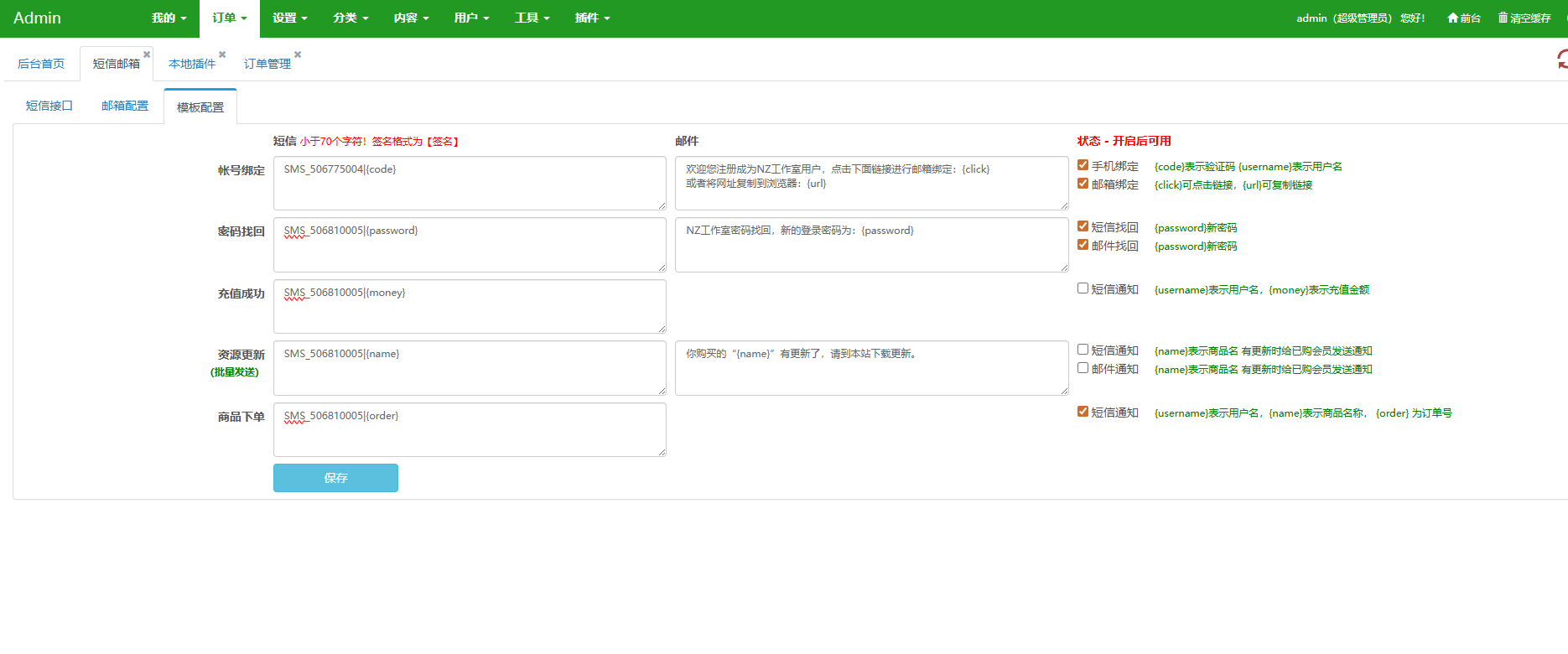Open the 用户 dropdown menu

(471, 18)
